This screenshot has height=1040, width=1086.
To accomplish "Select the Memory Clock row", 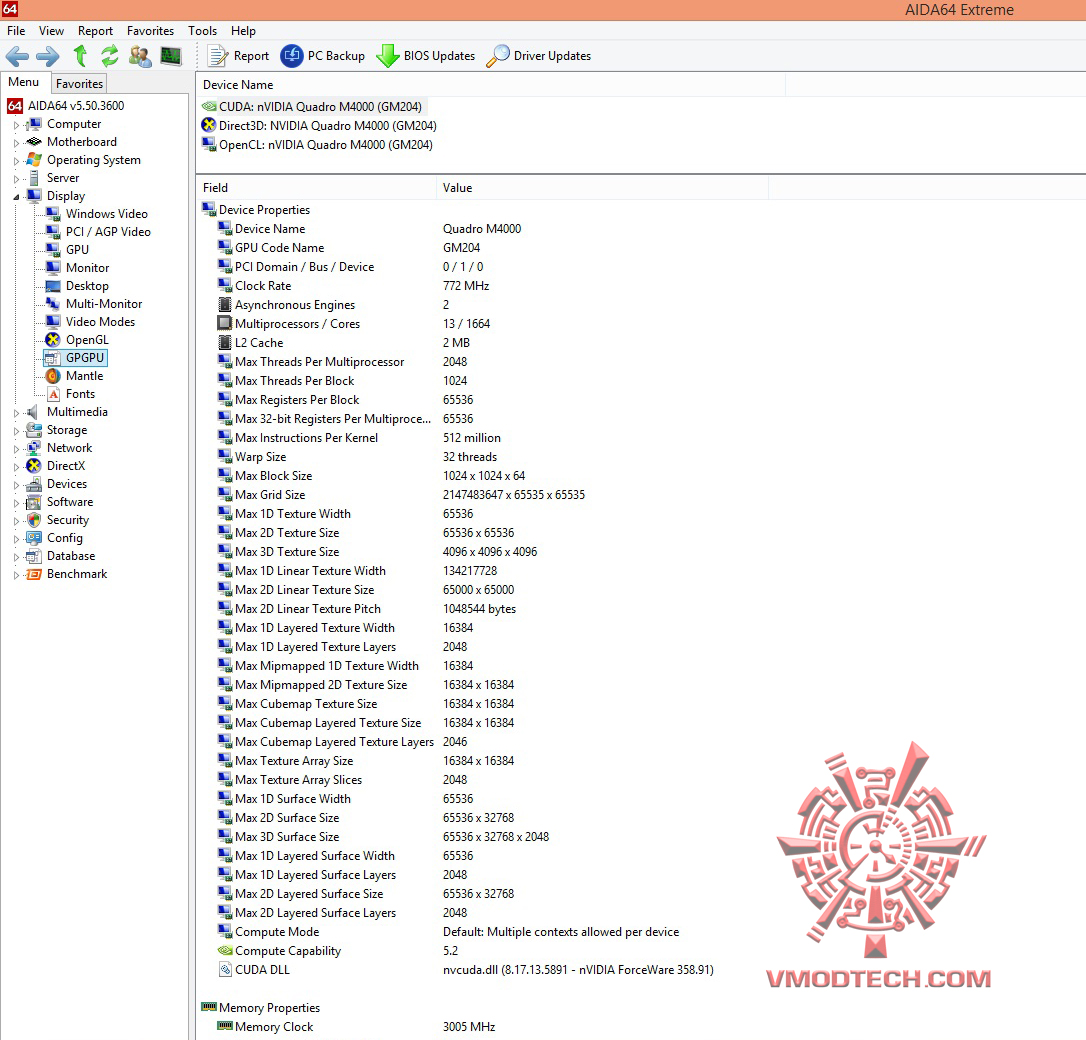I will [x=356, y=1027].
